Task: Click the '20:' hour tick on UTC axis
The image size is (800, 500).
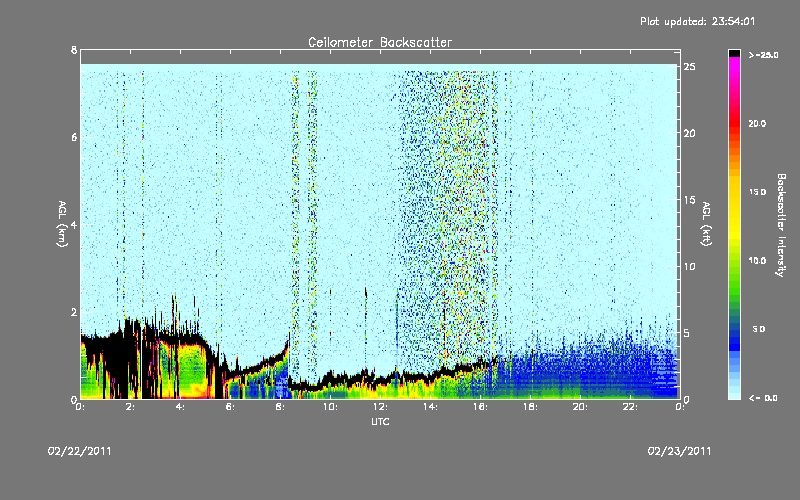Action: click(x=580, y=407)
